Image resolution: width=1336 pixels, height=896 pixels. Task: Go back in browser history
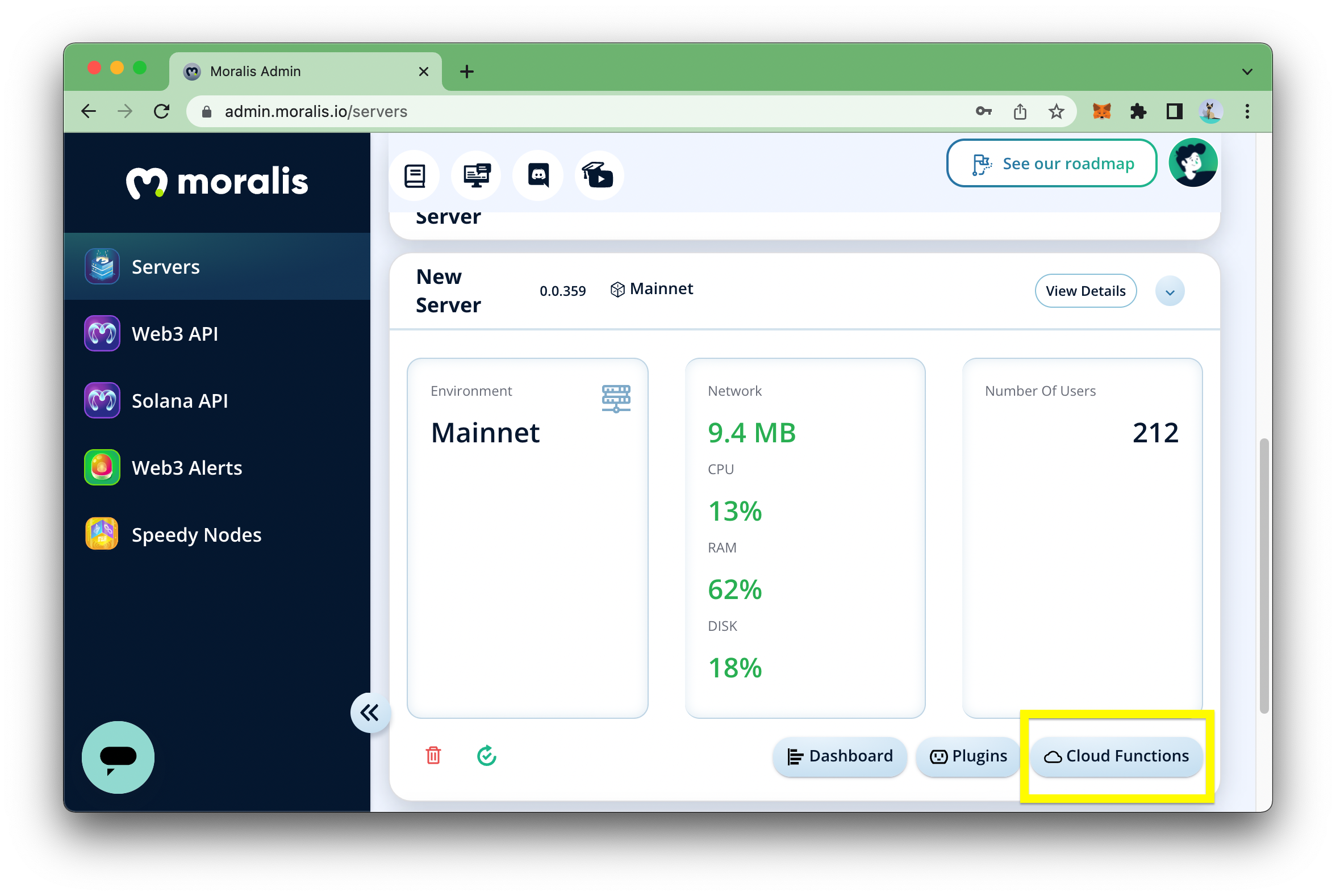89,111
